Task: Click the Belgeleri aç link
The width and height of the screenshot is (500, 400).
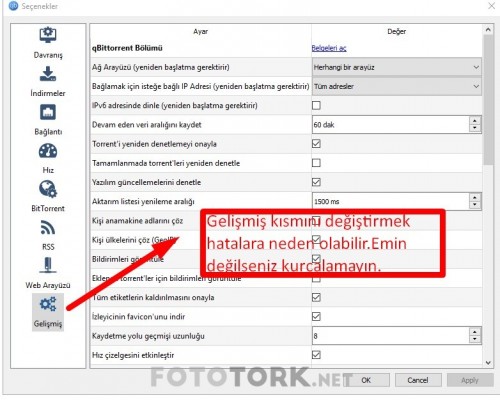Action: click(329, 48)
